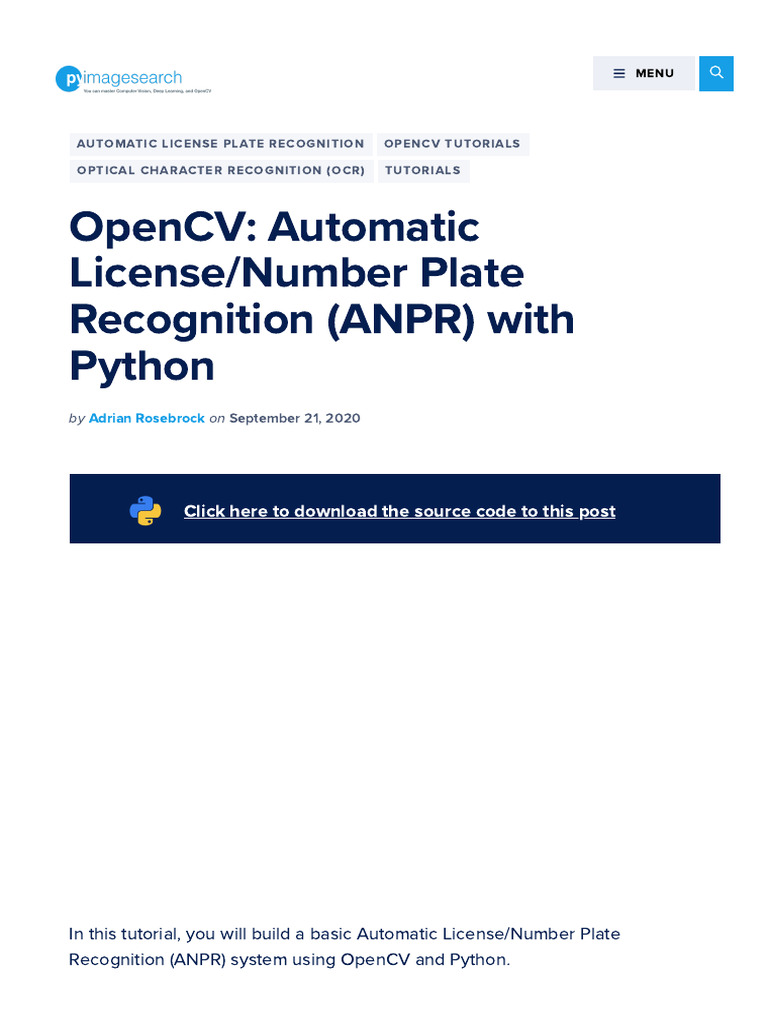768x1024 pixels.
Task: Click the PyImageSearch tagline text under logo
Action: 147,91
